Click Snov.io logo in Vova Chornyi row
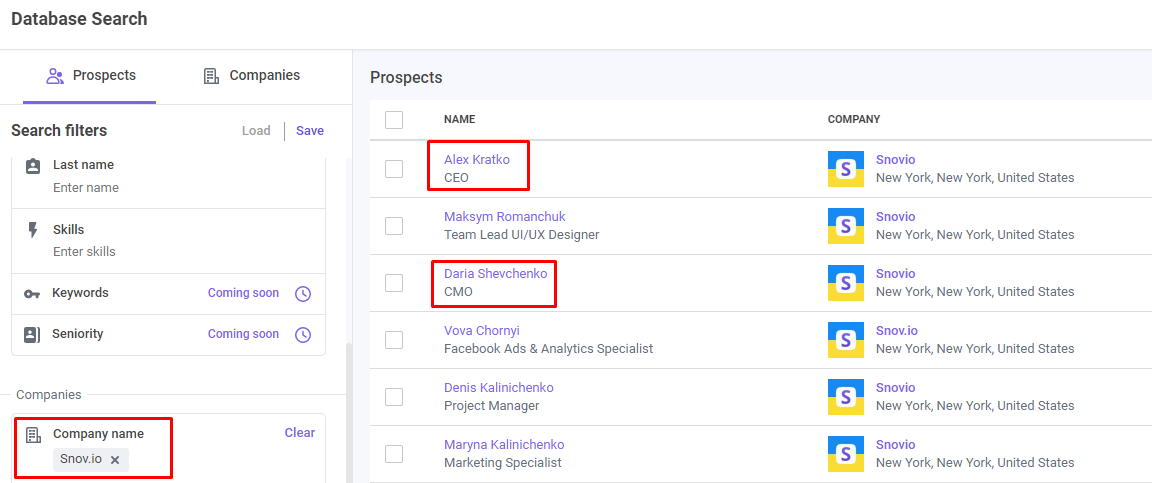1152x483 pixels. pyautogui.click(x=846, y=340)
